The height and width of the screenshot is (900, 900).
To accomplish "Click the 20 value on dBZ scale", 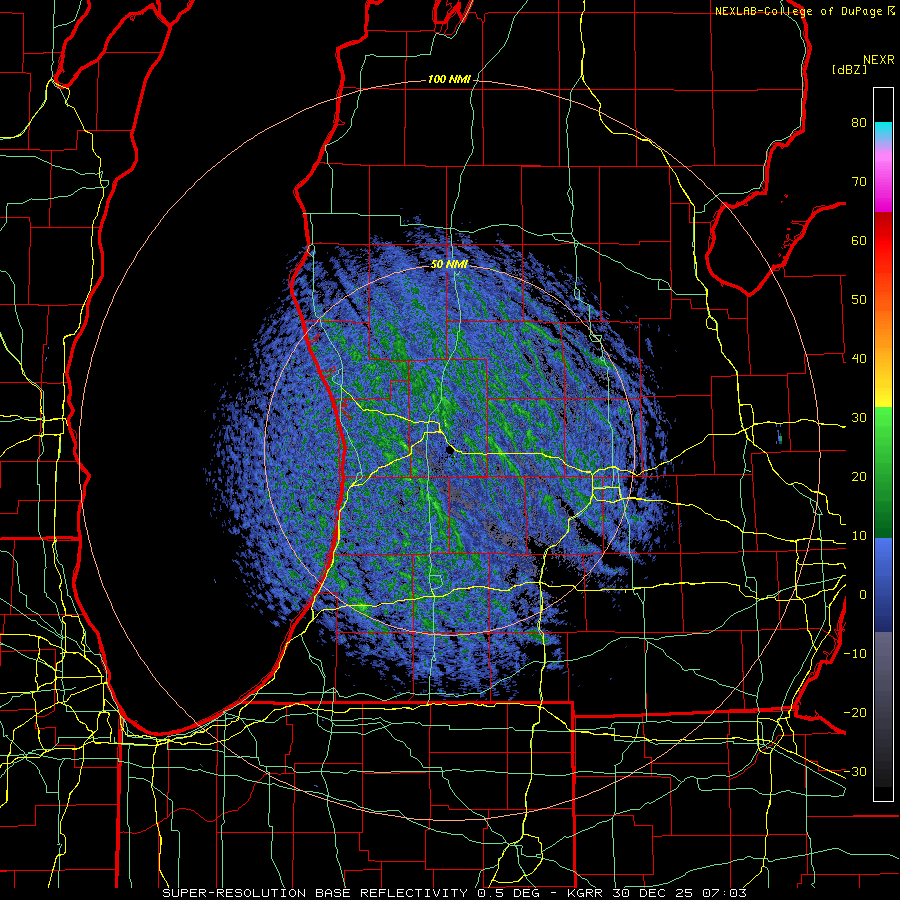I will (x=859, y=477).
